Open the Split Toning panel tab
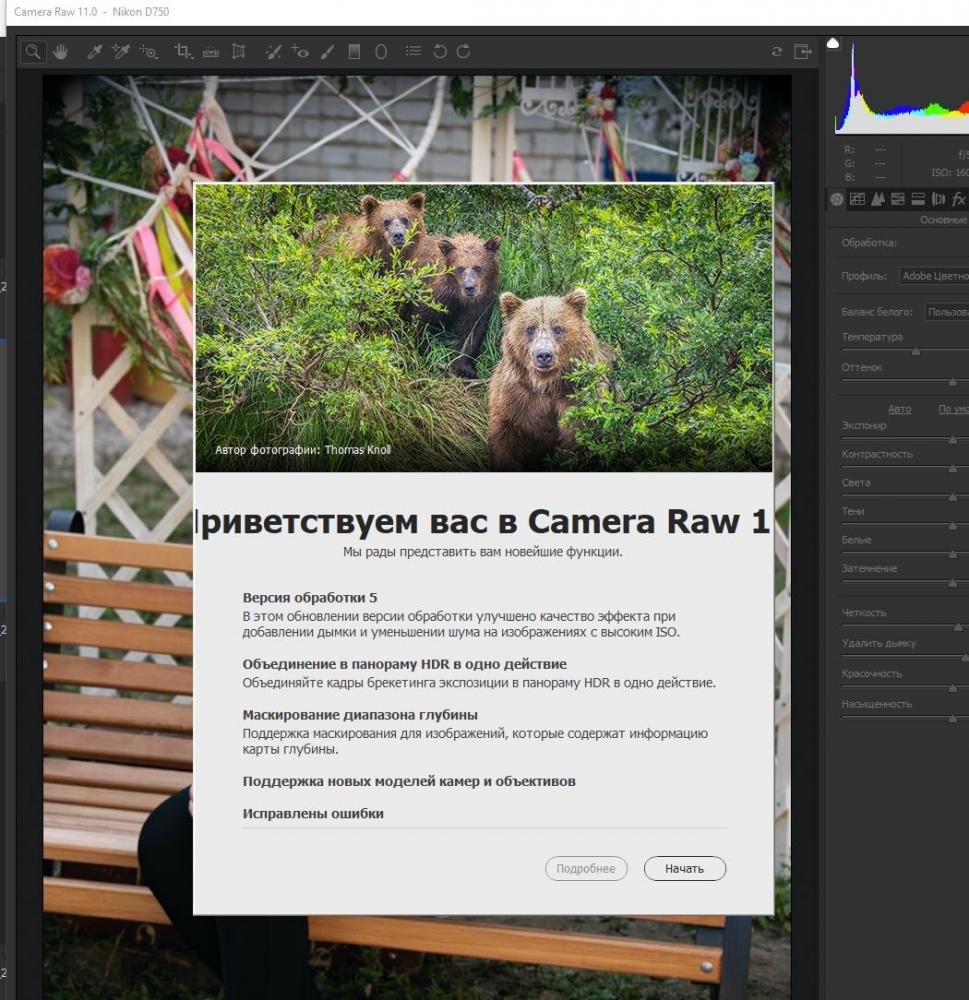The image size is (969, 1000). tap(918, 200)
